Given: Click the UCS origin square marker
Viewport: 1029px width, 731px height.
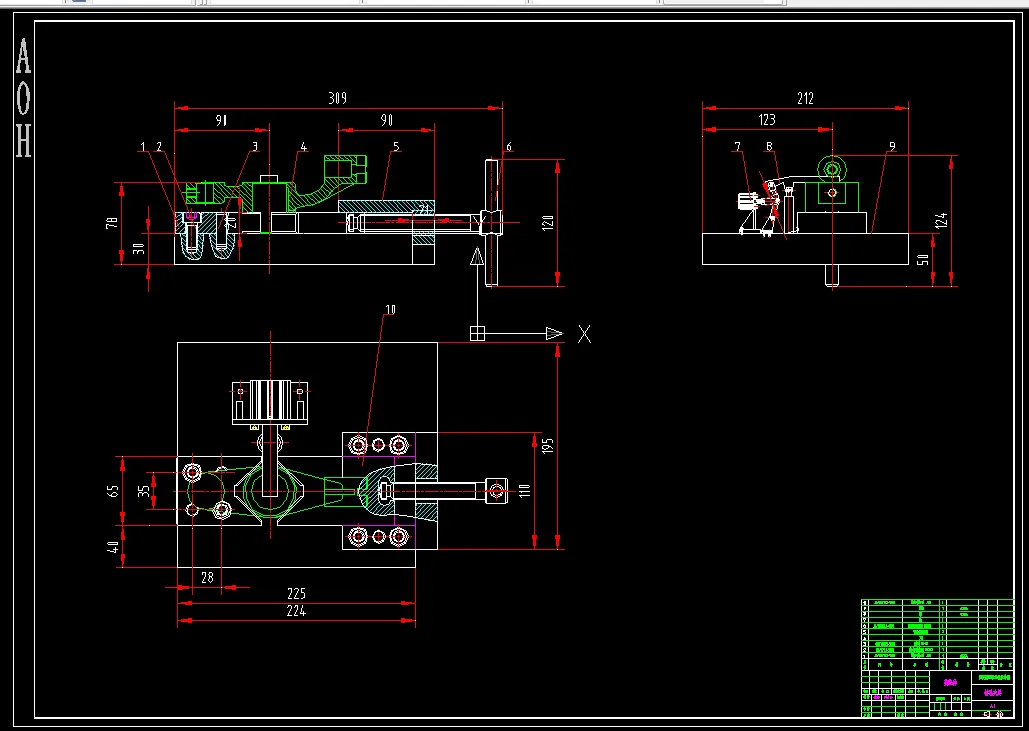Looking at the screenshot, I should [x=477, y=333].
